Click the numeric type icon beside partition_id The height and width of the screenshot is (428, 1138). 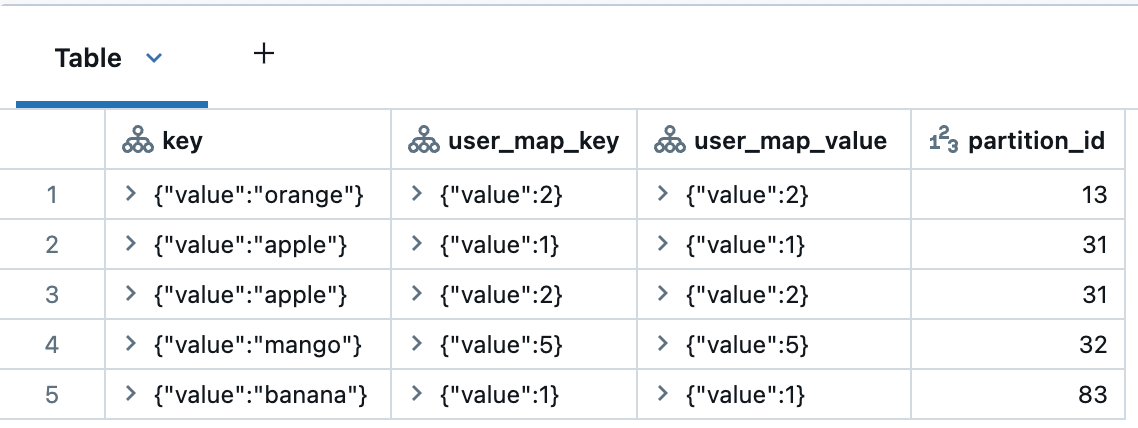click(x=943, y=142)
